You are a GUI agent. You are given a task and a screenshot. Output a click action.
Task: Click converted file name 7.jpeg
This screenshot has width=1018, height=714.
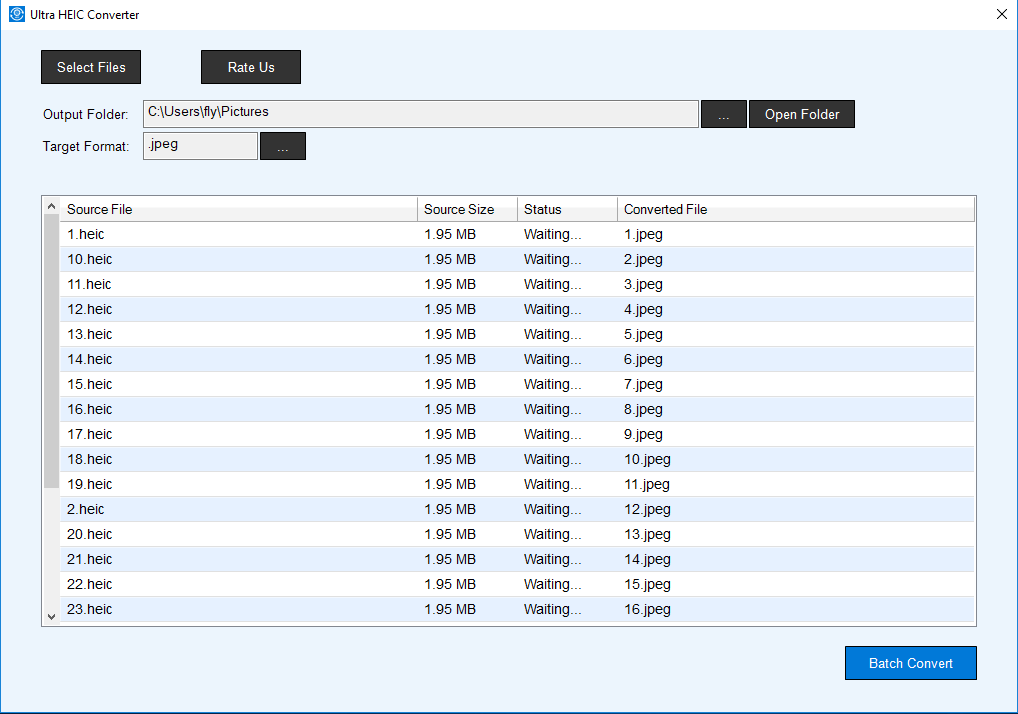[x=643, y=384]
